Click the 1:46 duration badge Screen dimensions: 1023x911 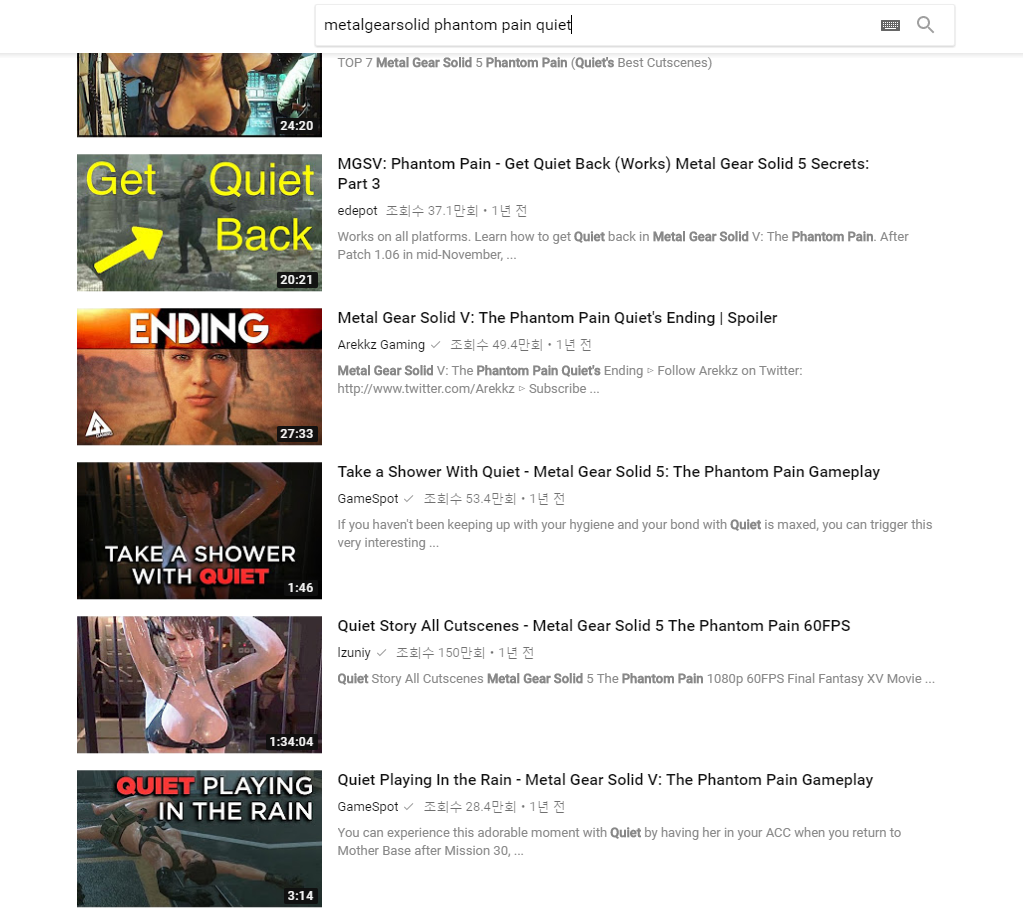point(301,588)
